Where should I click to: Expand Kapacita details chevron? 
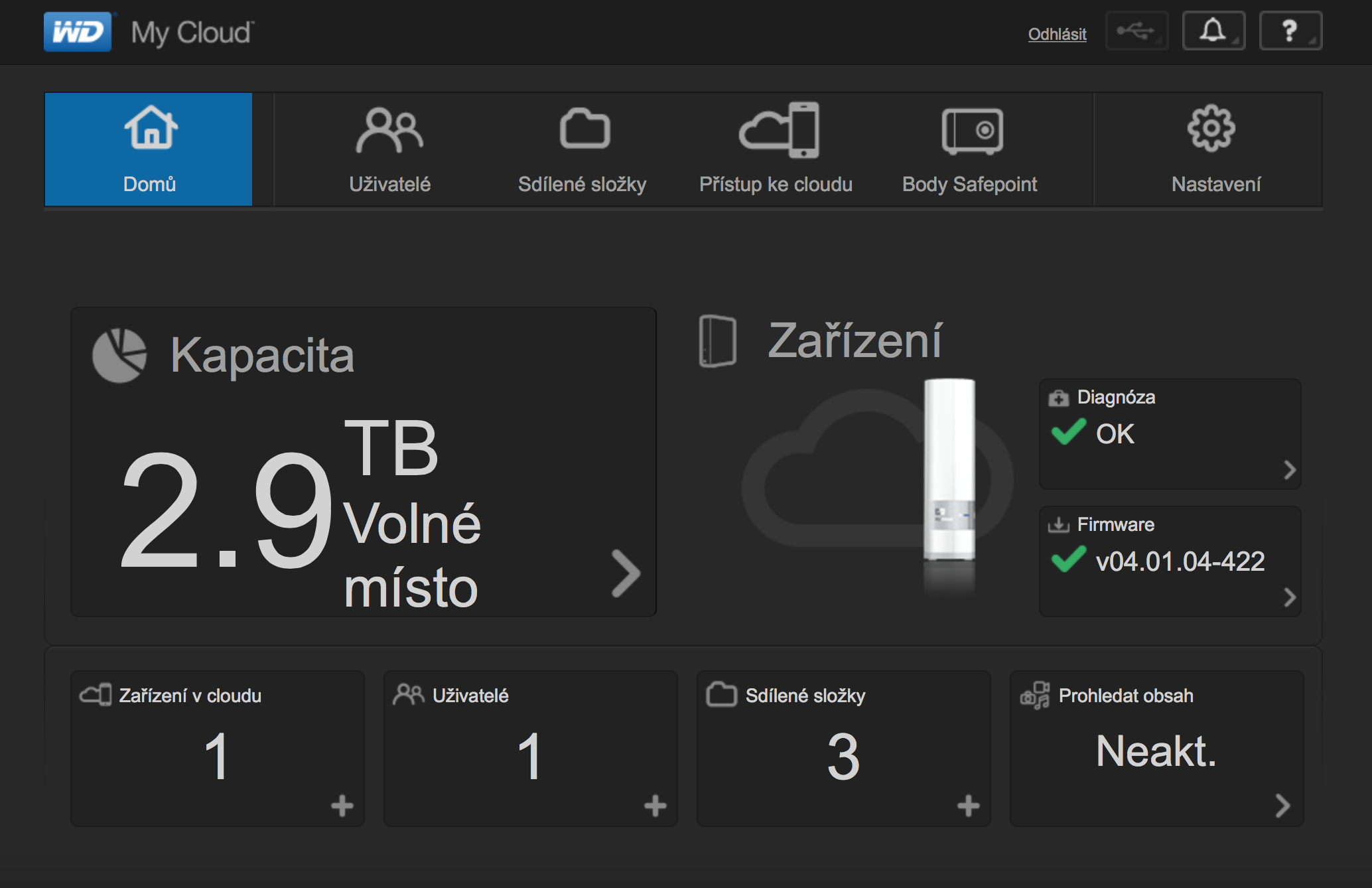click(626, 573)
